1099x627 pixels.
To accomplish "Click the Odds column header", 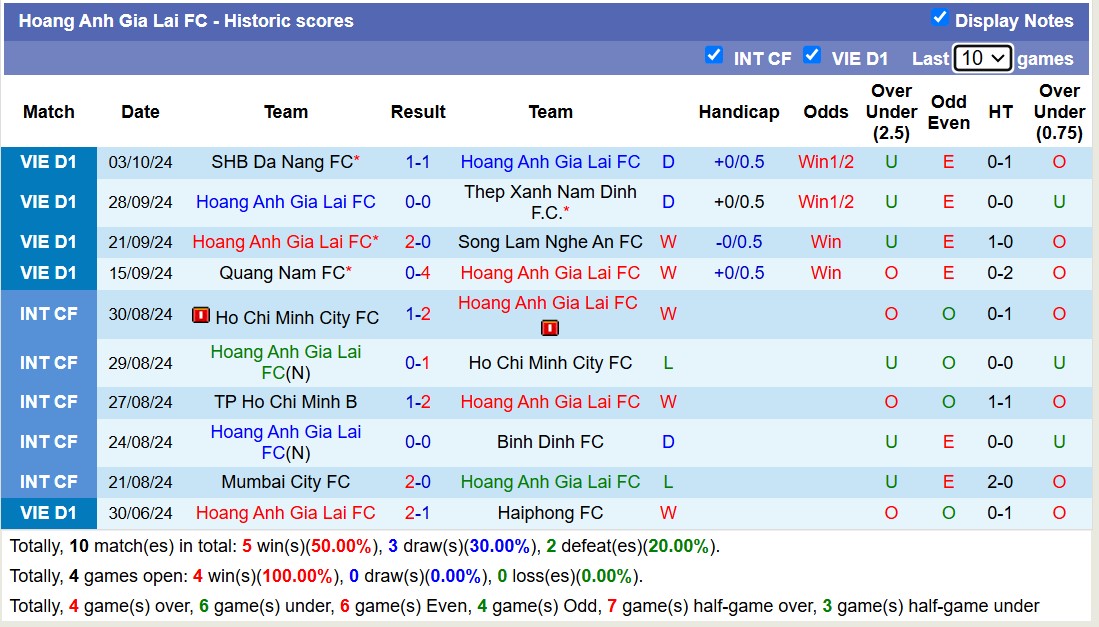I will tap(826, 112).
